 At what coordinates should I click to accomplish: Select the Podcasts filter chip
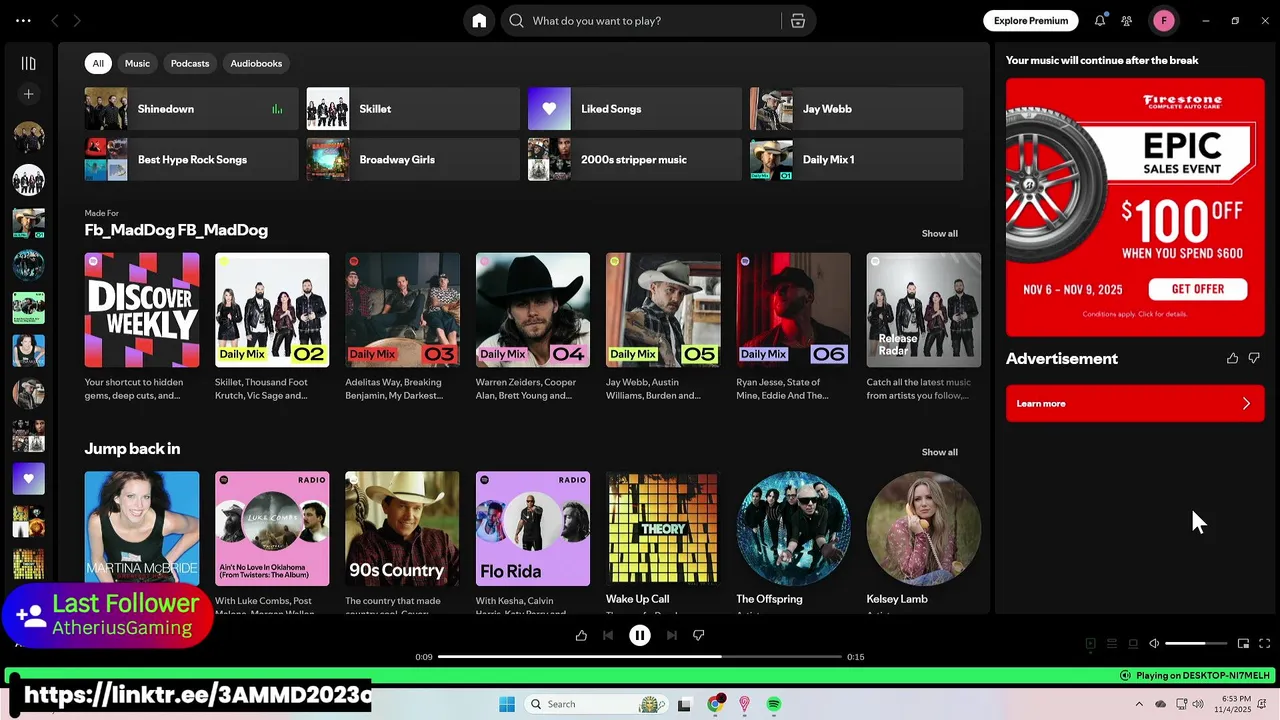point(190,63)
